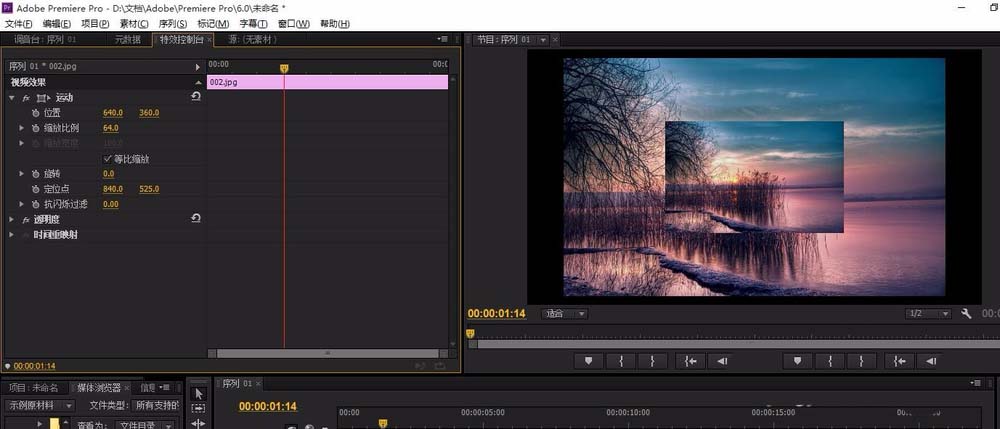Open the 素材 menu

click(134, 24)
